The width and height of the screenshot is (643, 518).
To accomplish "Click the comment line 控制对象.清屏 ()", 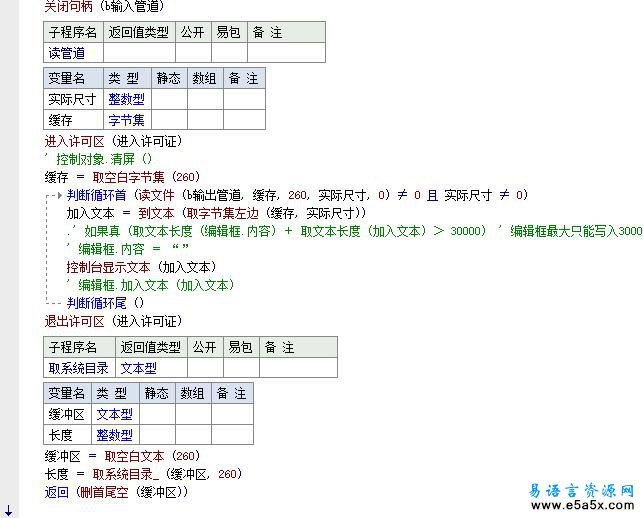I will tap(98, 159).
